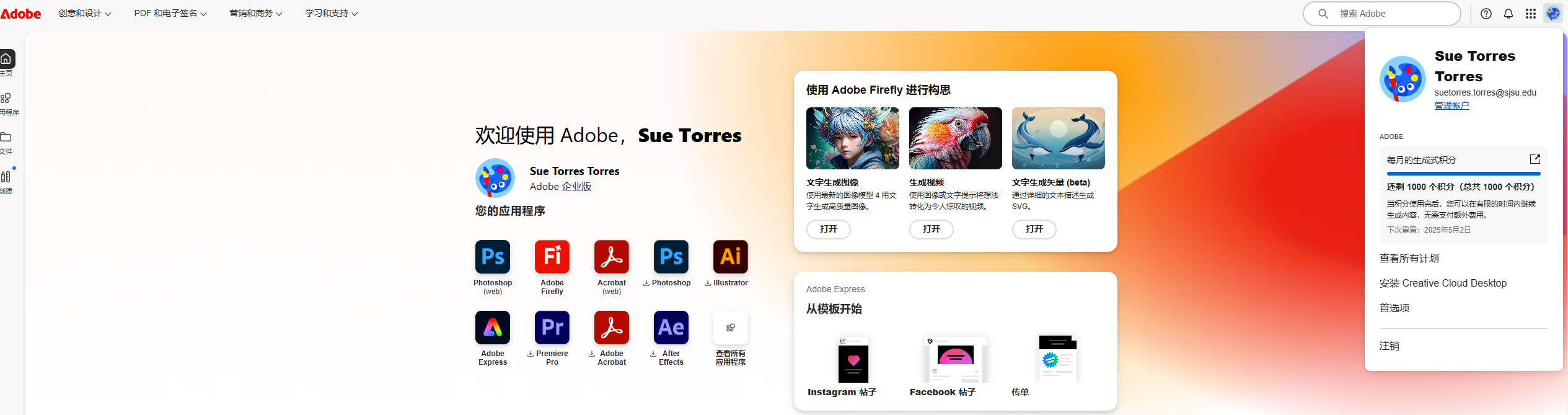The height and width of the screenshot is (415, 1568).
Task: Launch Adobe Express app icon
Action: coord(493,328)
